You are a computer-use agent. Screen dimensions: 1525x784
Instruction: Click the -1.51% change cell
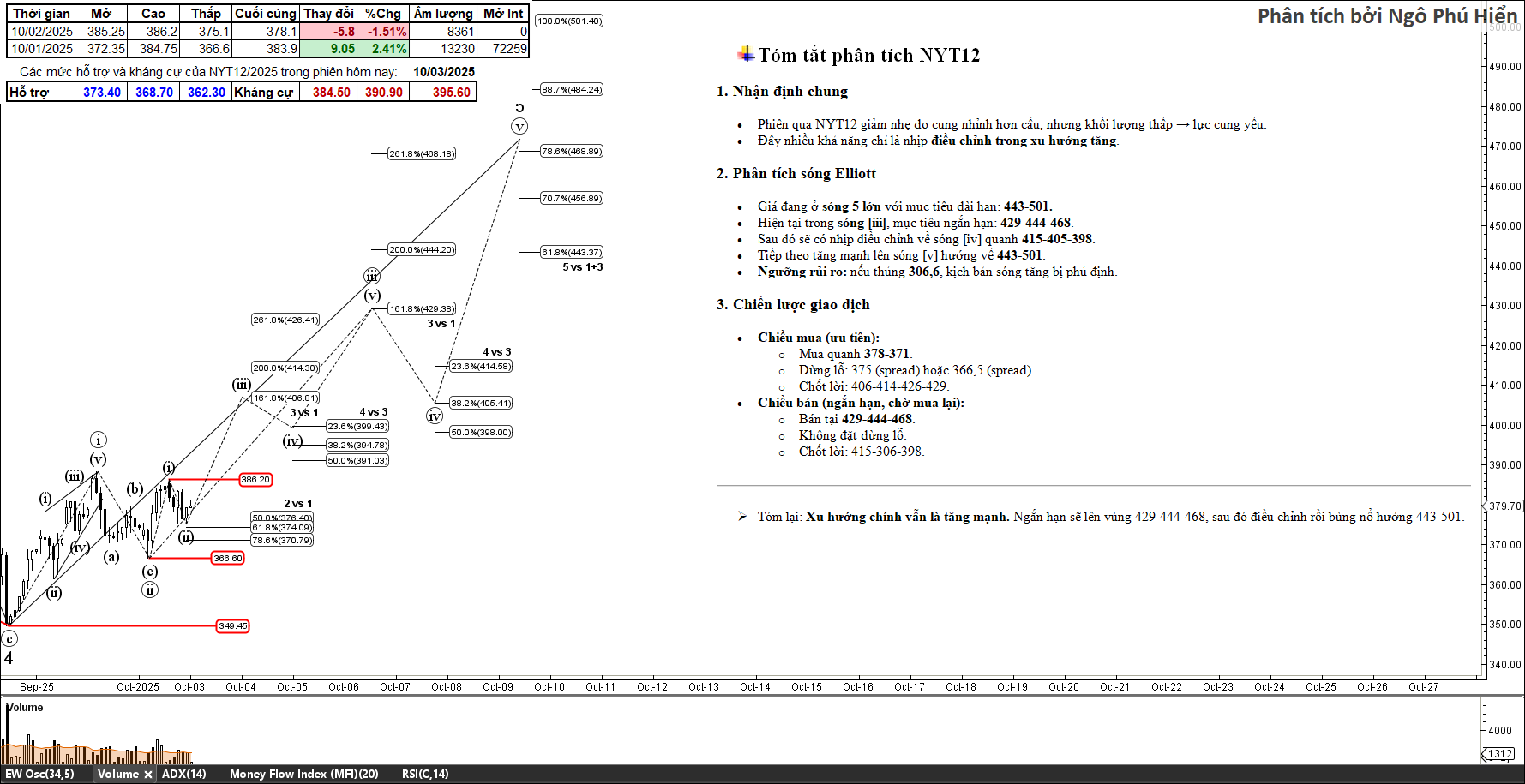point(384,32)
